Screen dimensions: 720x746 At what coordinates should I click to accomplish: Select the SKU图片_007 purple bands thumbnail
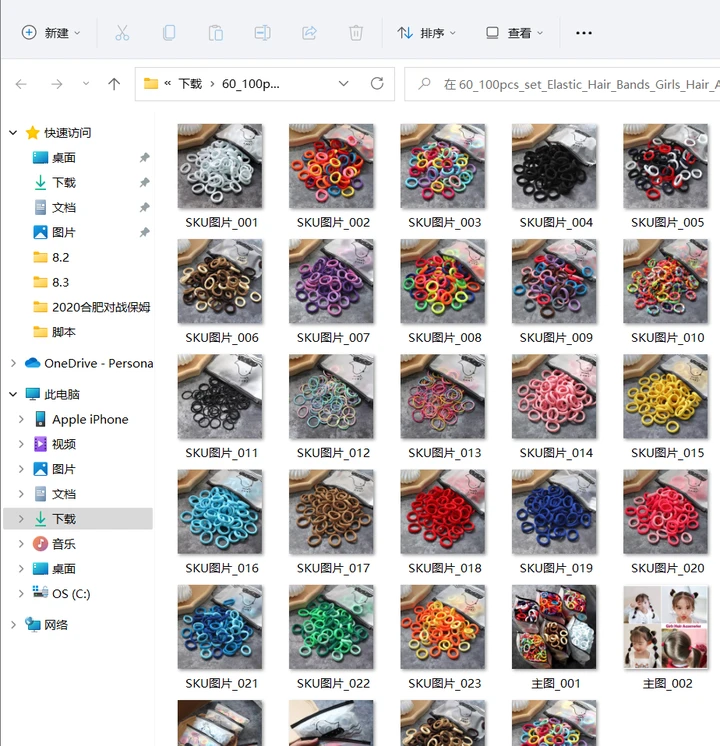click(331, 281)
